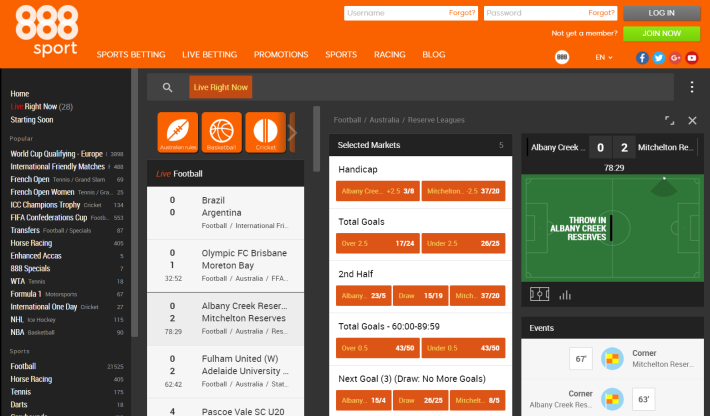The width and height of the screenshot is (710, 416).
Task: Select the Cricket sport icon
Action: point(265,132)
